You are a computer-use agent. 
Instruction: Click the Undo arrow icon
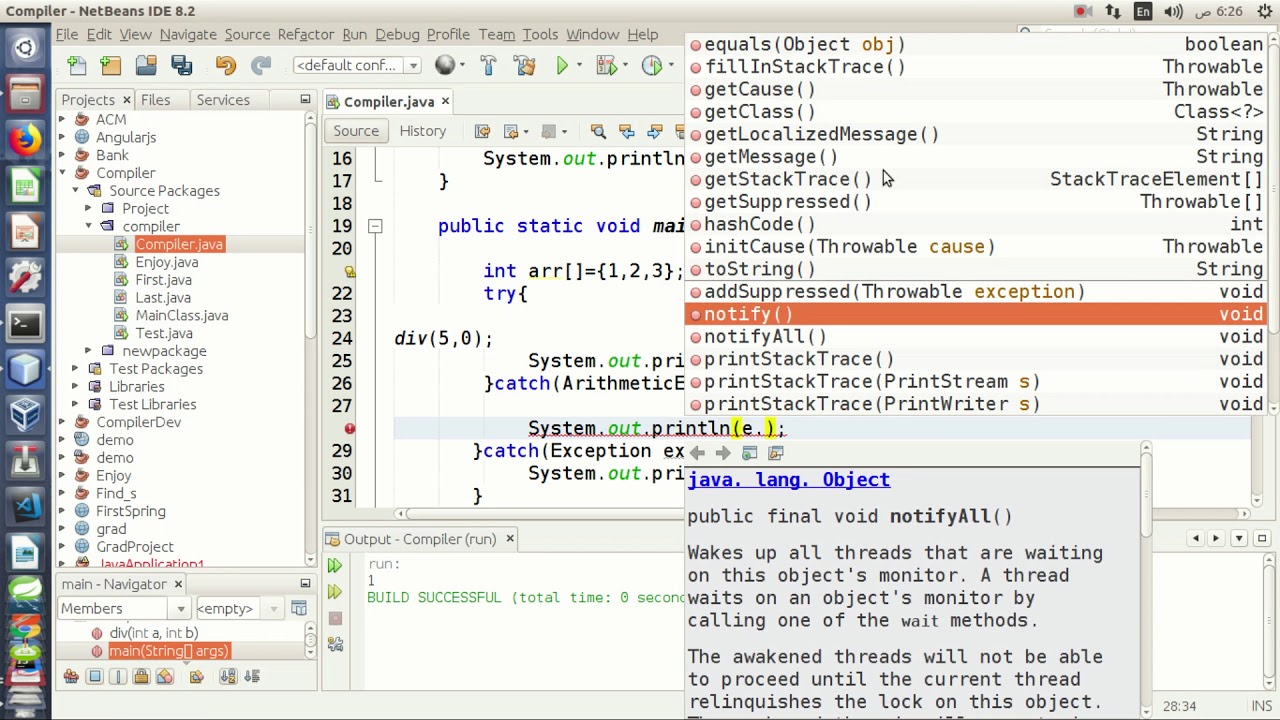coord(225,66)
